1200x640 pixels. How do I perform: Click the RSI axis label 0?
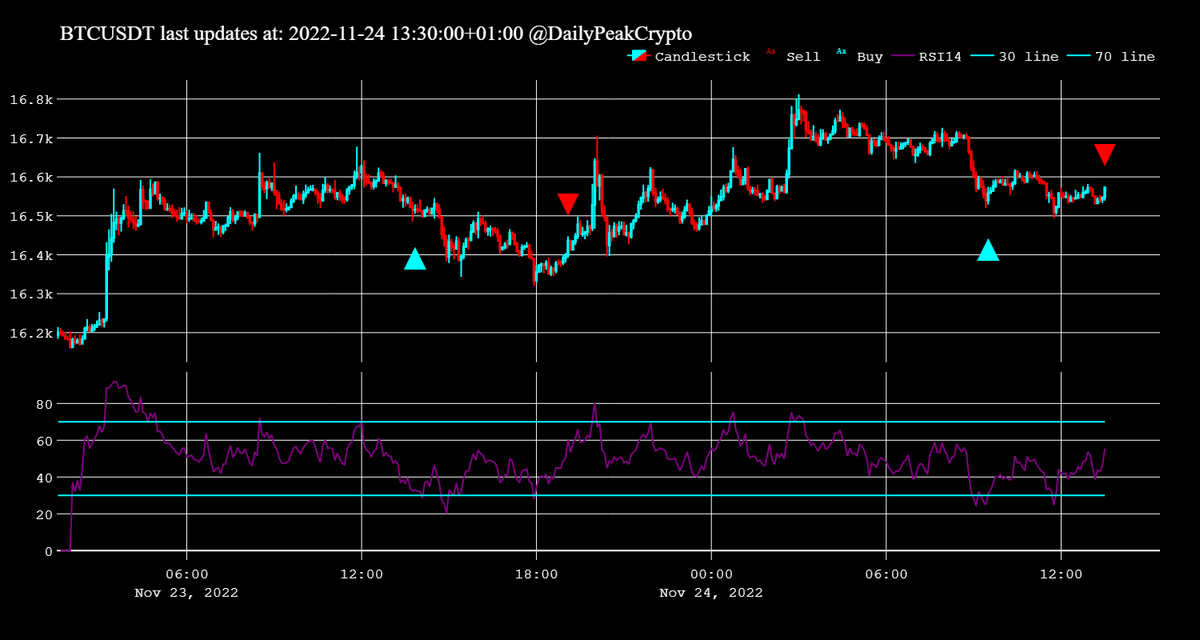point(47,551)
